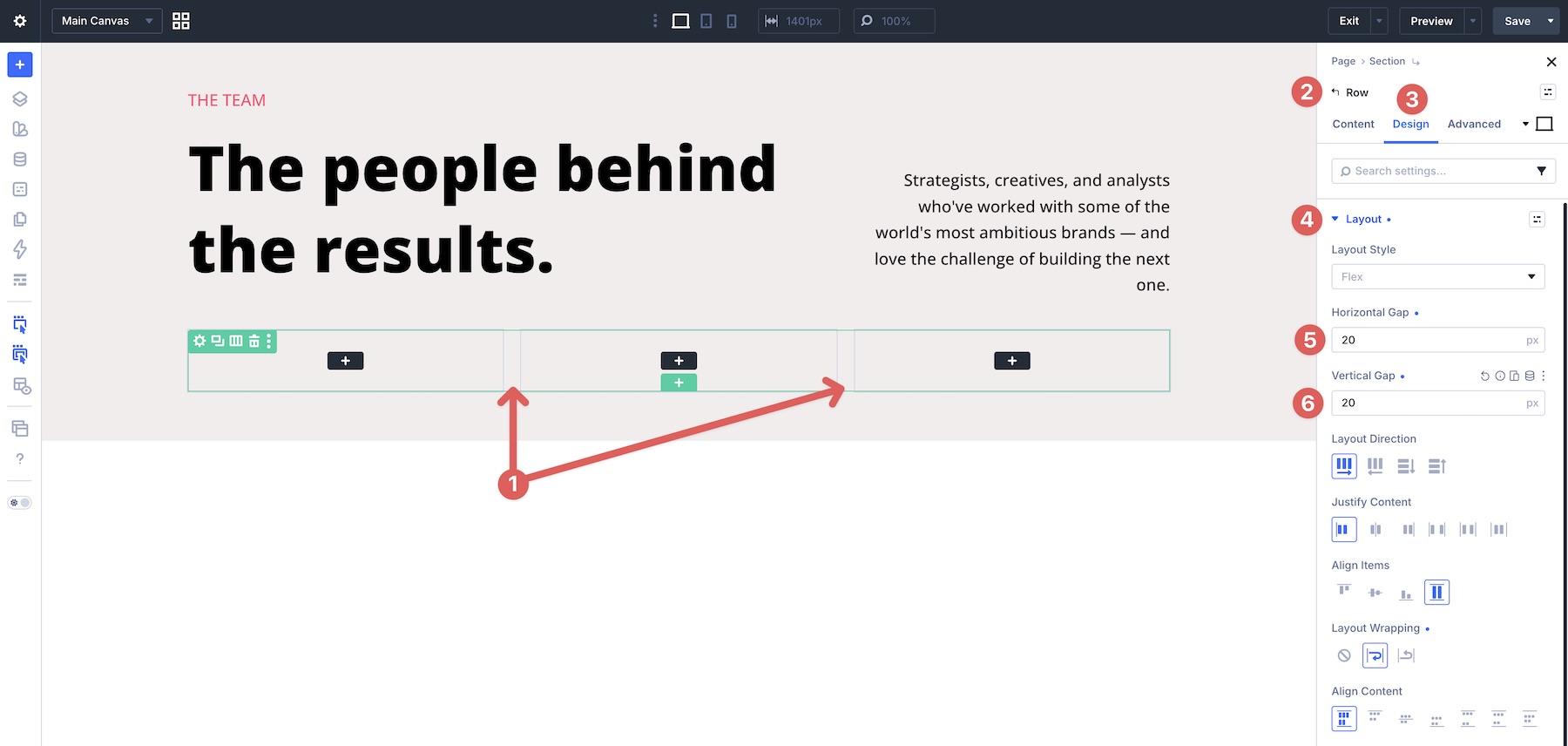Click the Horizontal Gap value field
Viewport: 1568px width, 746px height.
click(1438, 340)
